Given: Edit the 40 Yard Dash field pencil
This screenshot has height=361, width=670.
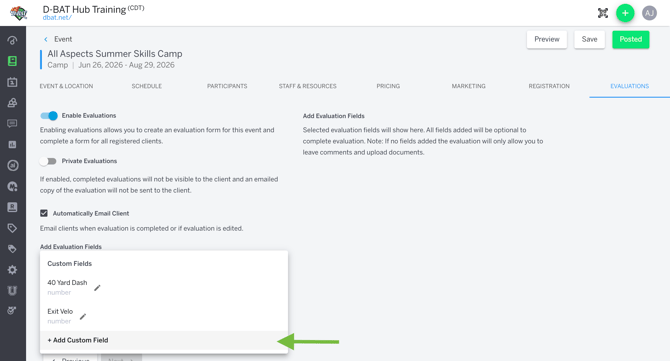Looking at the screenshot, I should tap(97, 288).
